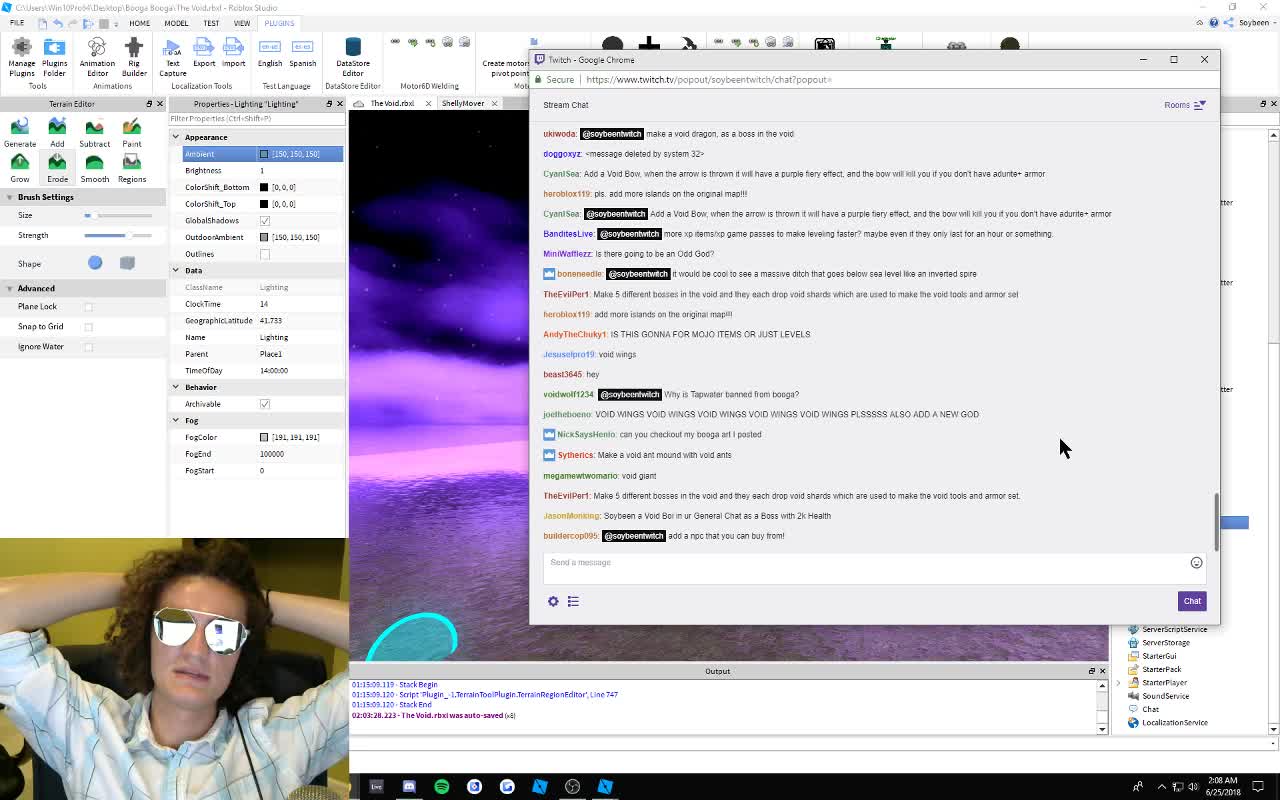Viewport: 1280px width, 800px height.
Task: Launch the Animation Editor plugin
Action: (x=97, y=55)
